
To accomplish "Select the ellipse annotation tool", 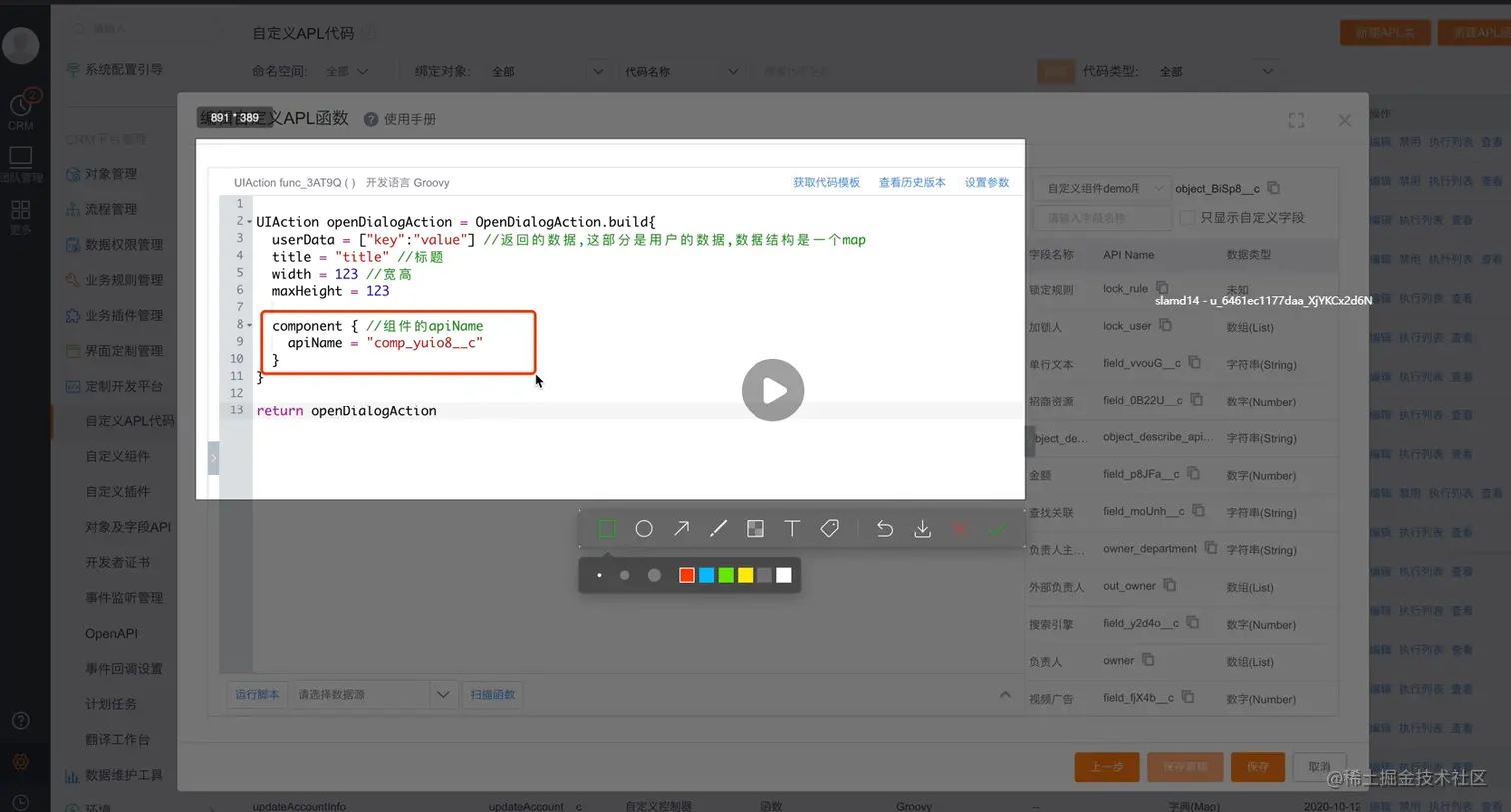I will (644, 529).
